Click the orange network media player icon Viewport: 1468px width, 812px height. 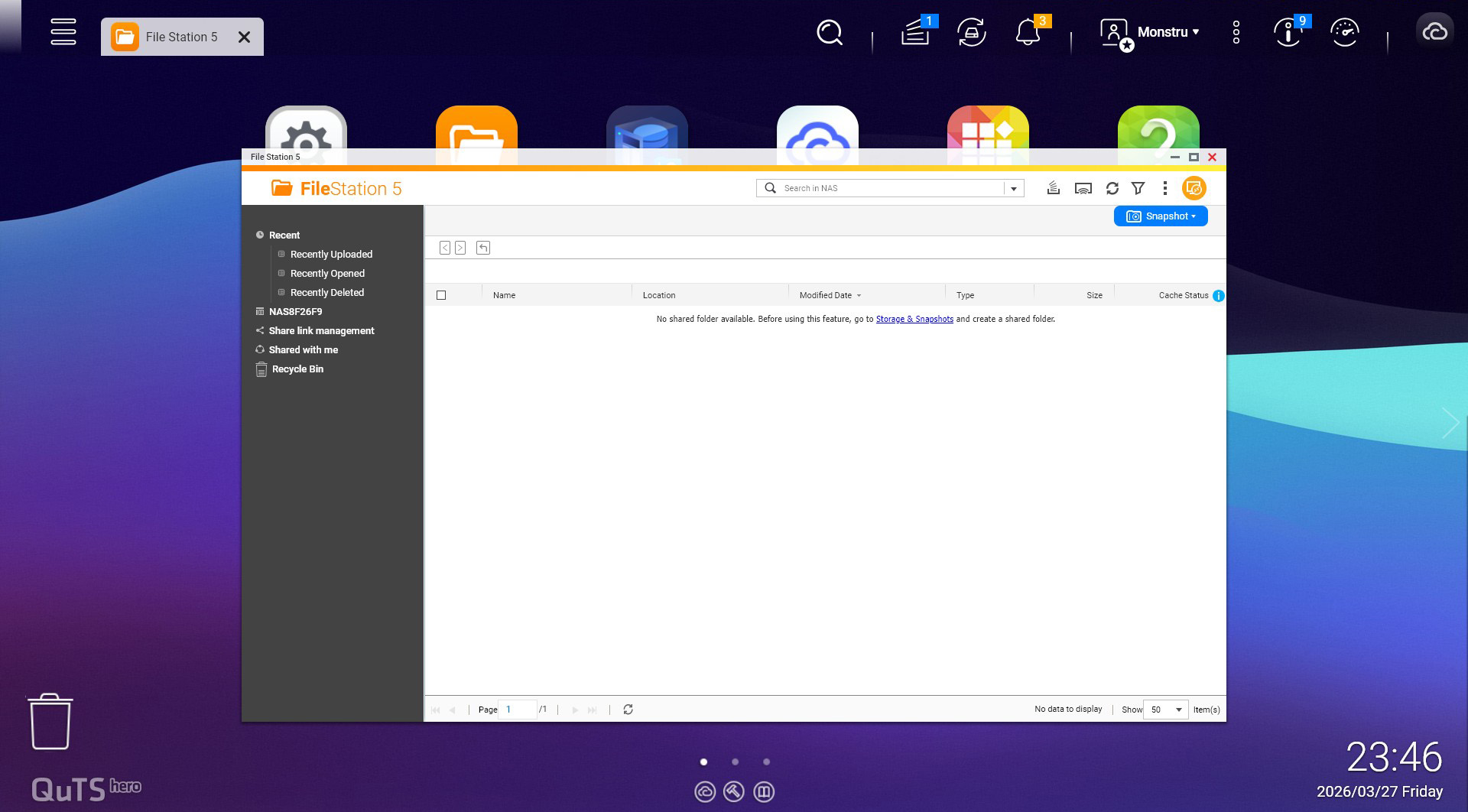pos(1194,188)
